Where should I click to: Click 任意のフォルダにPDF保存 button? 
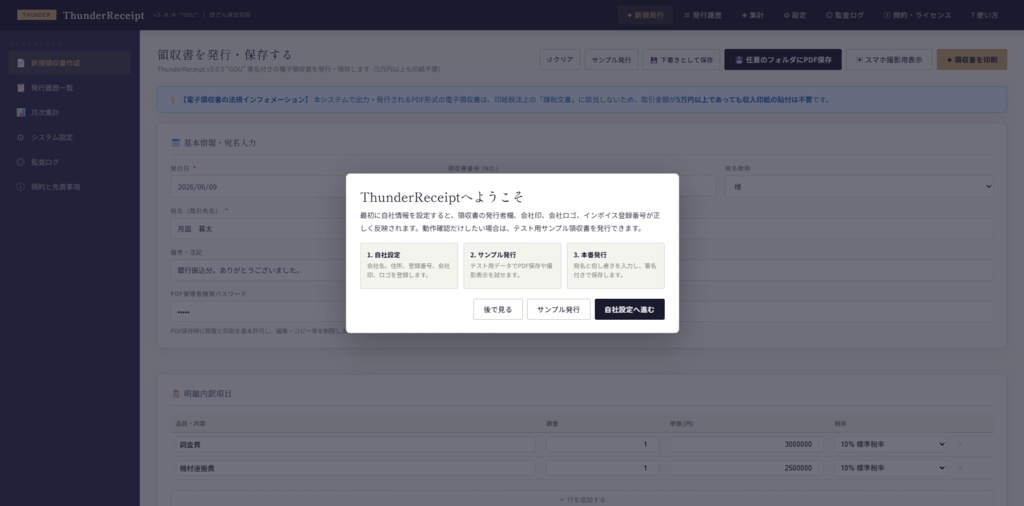[783, 59]
